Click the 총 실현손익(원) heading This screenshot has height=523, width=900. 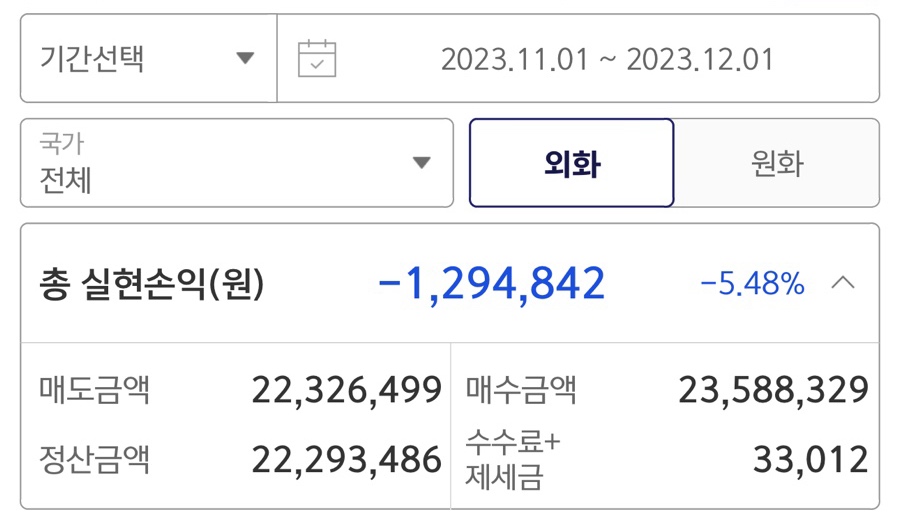click(x=152, y=284)
